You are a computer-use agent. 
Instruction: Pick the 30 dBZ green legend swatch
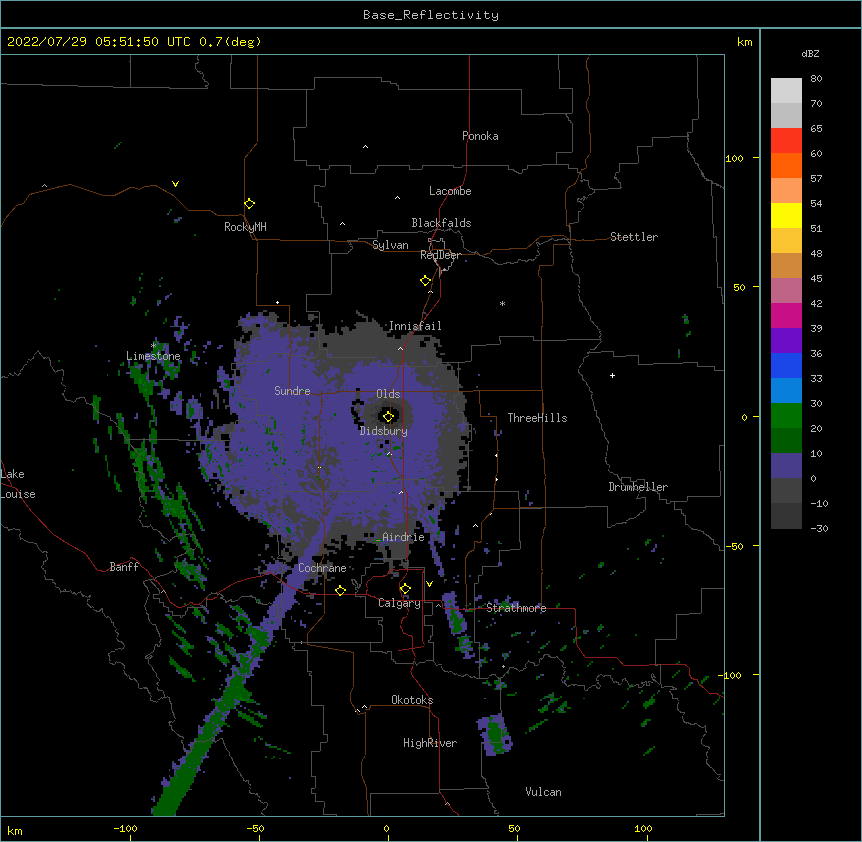pos(786,416)
